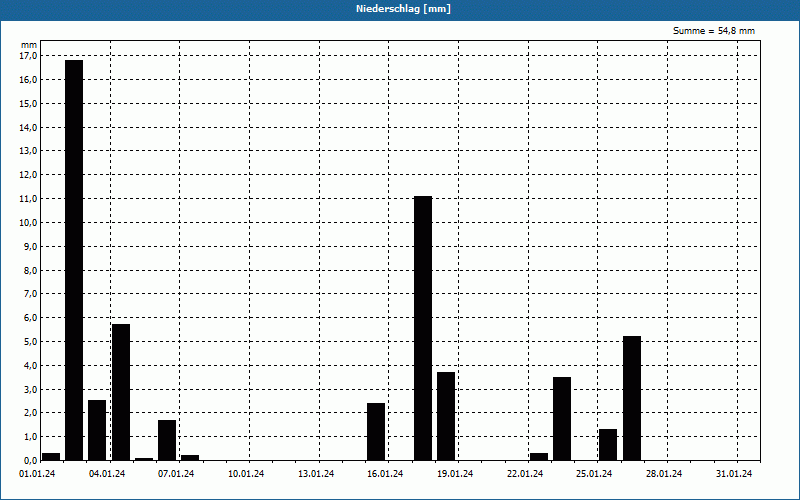
Task: Select the 11,1 mm bar near 19.01.24
Action: [423, 328]
